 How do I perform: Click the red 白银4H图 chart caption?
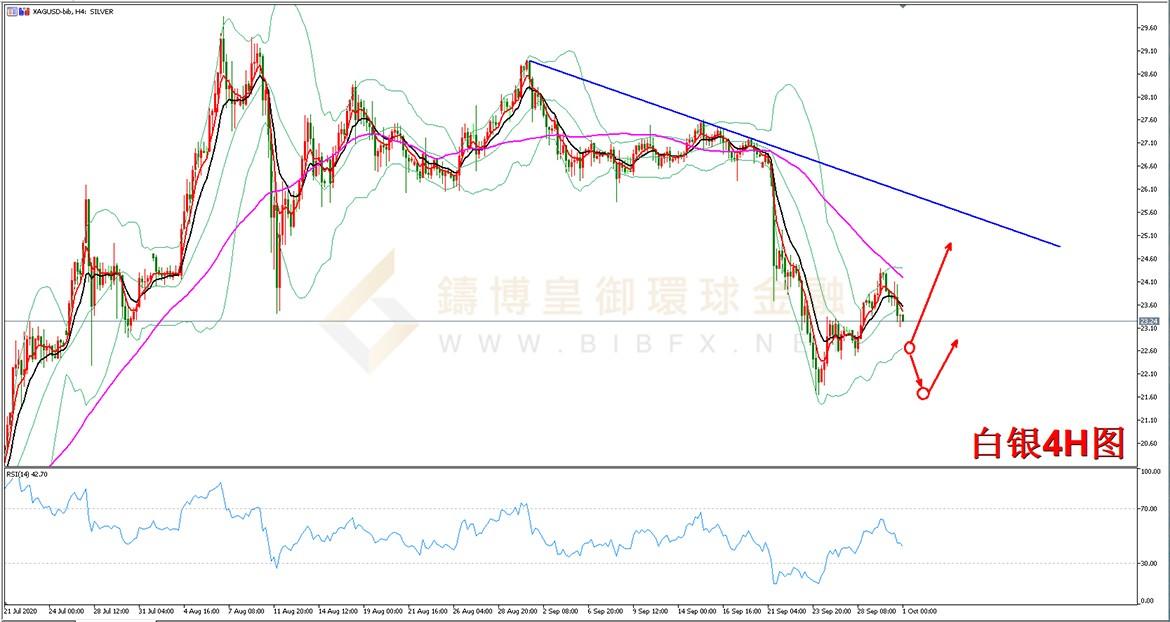(1049, 443)
